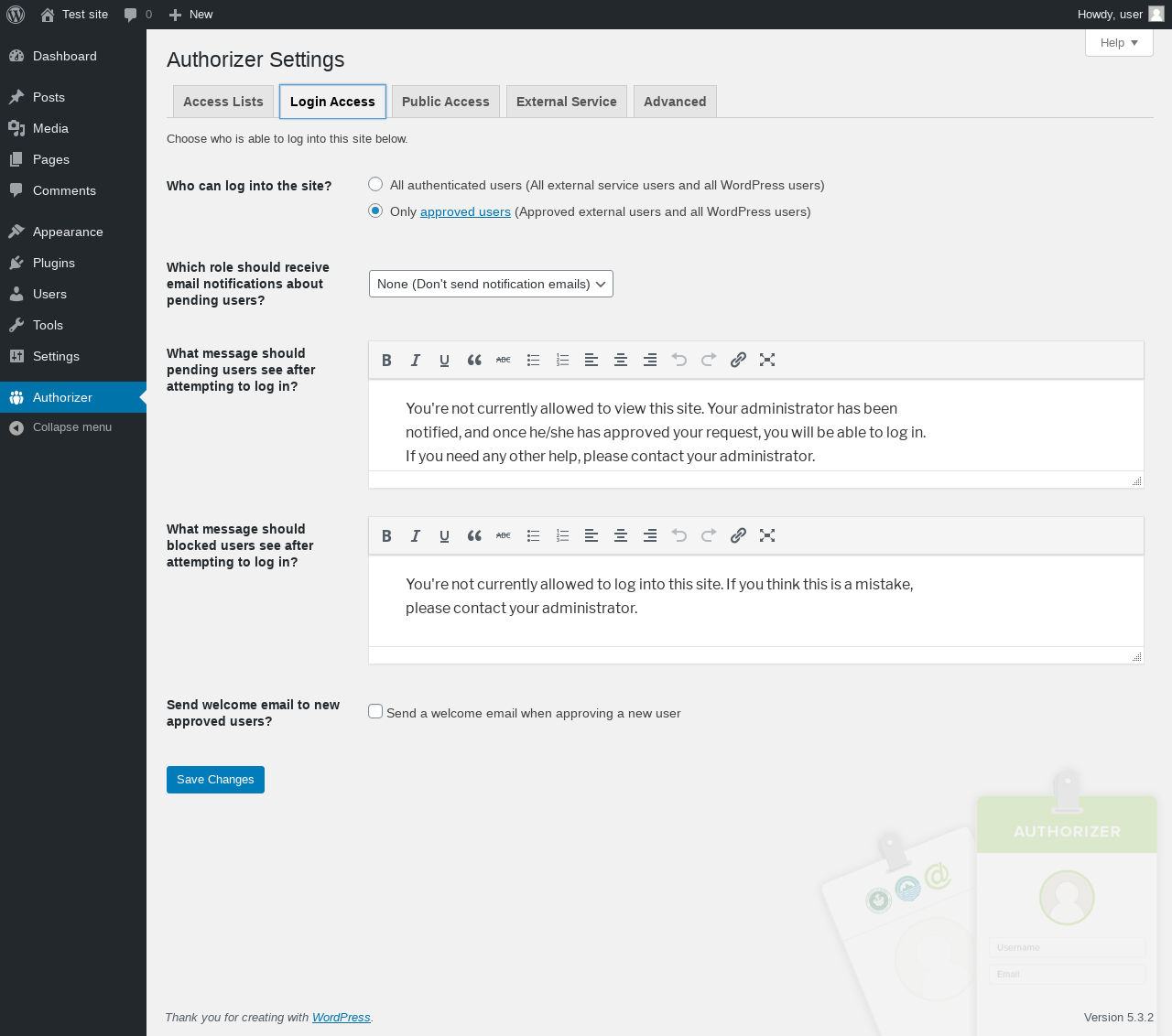Click Blockquote in pending users message editor
1172x1036 pixels.
474,360
